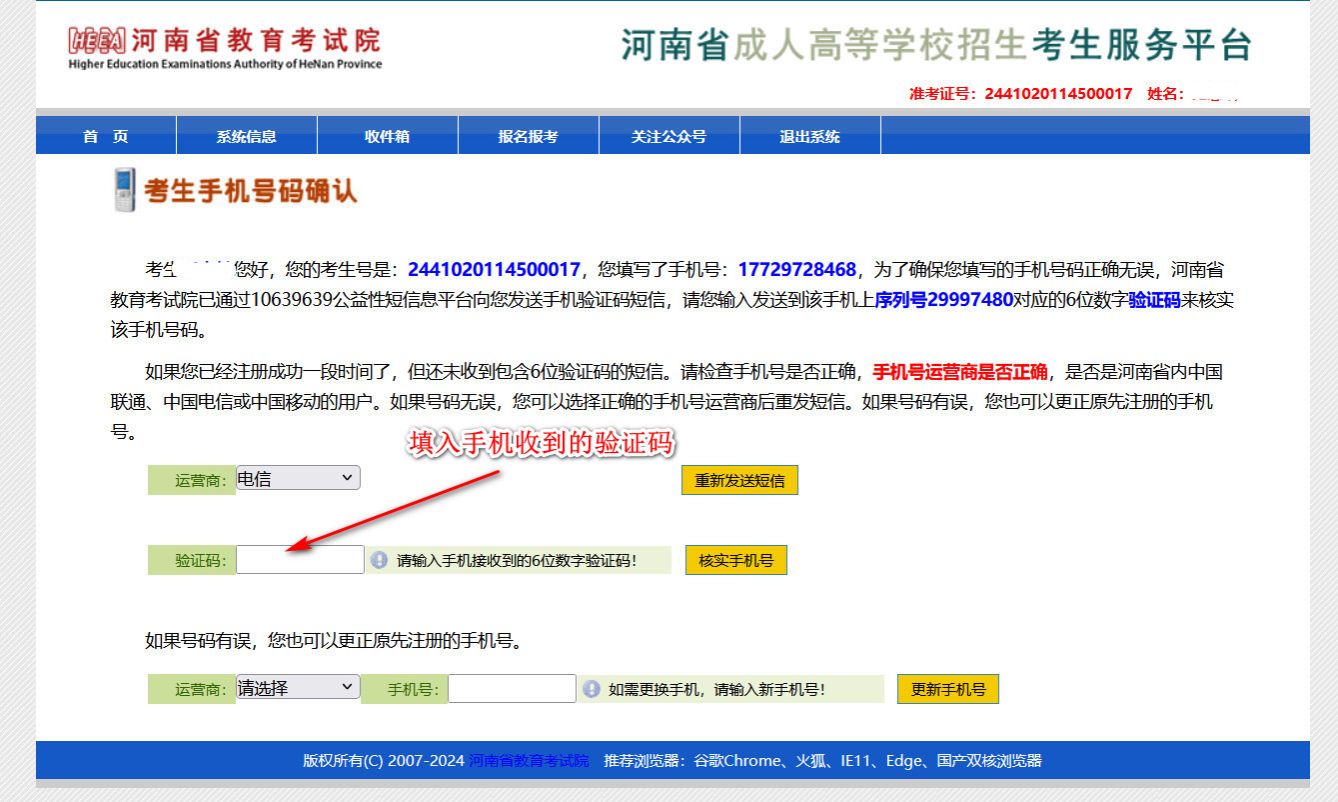Click info icon beside new phone number hint
Viewport: 1338px width, 802px height.
(x=591, y=689)
